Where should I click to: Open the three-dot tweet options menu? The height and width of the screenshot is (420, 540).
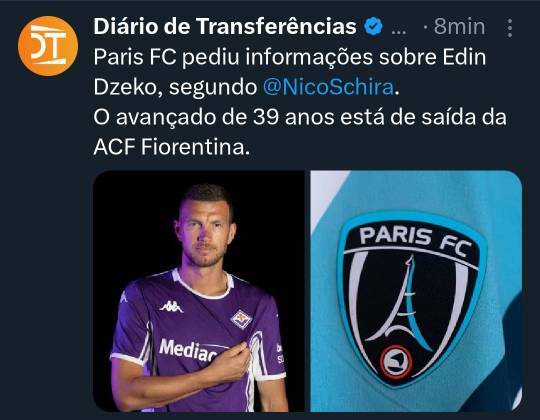(510, 28)
